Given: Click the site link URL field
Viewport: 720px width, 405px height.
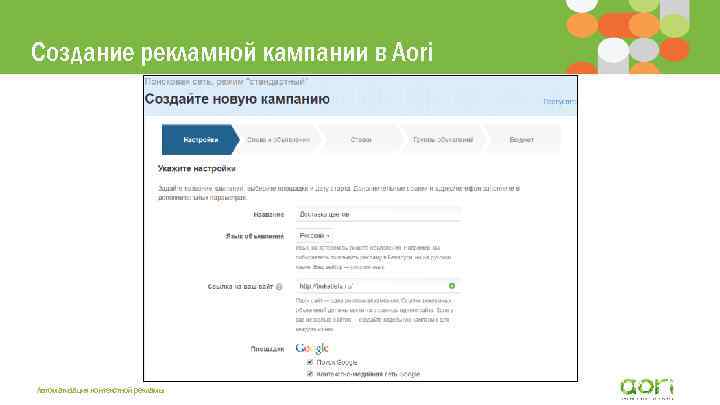Looking at the screenshot, I should (x=378, y=286).
